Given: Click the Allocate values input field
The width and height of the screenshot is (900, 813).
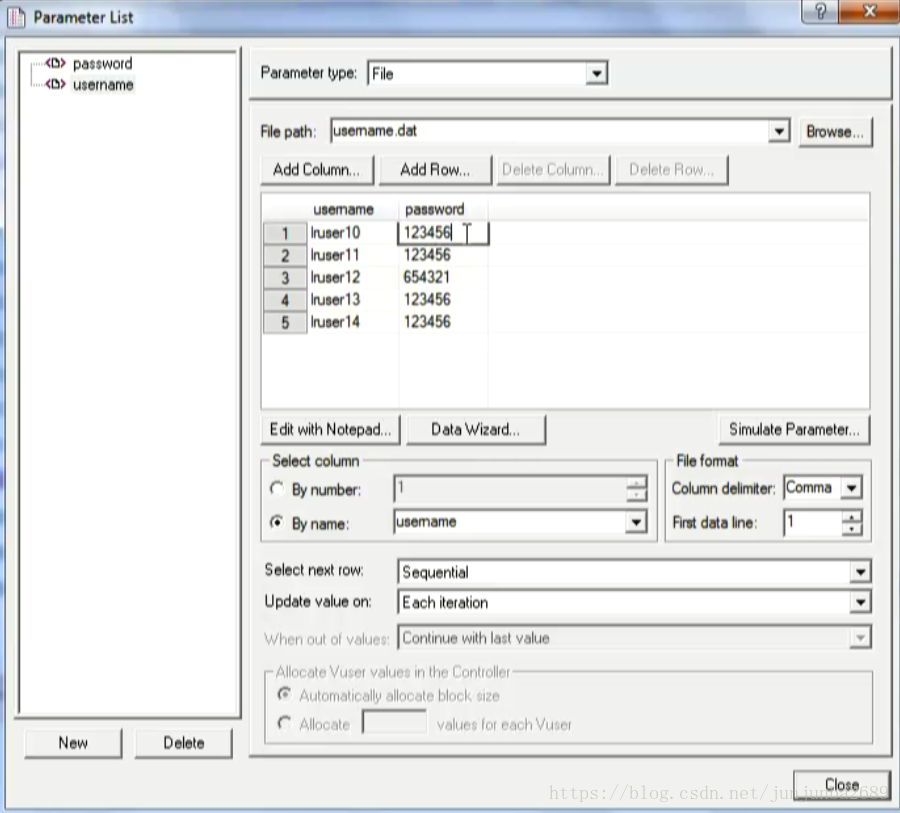Looking at the screenshot, I should click(394, 722).
